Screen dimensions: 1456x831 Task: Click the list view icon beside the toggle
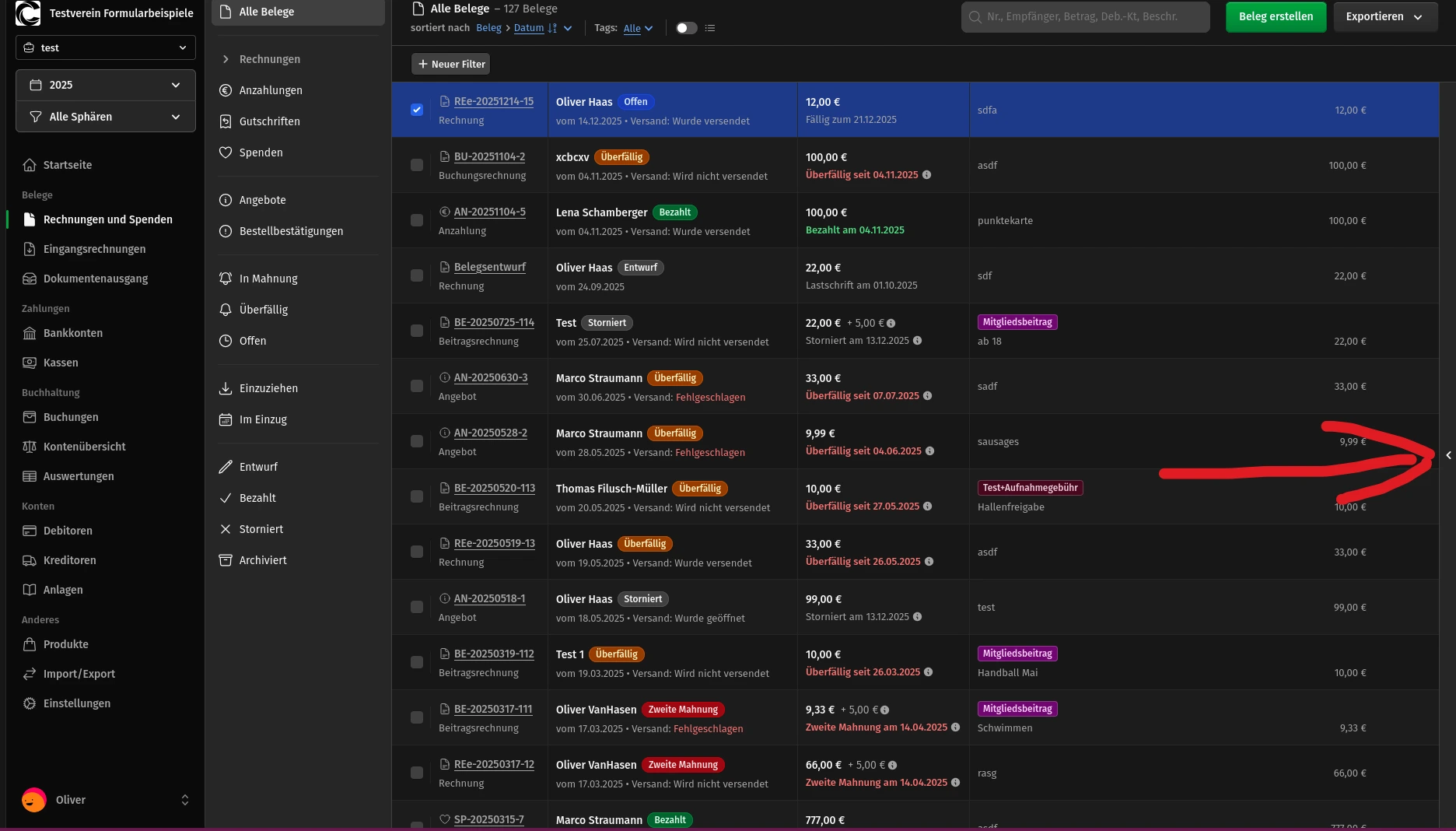(x=709, y=28)
